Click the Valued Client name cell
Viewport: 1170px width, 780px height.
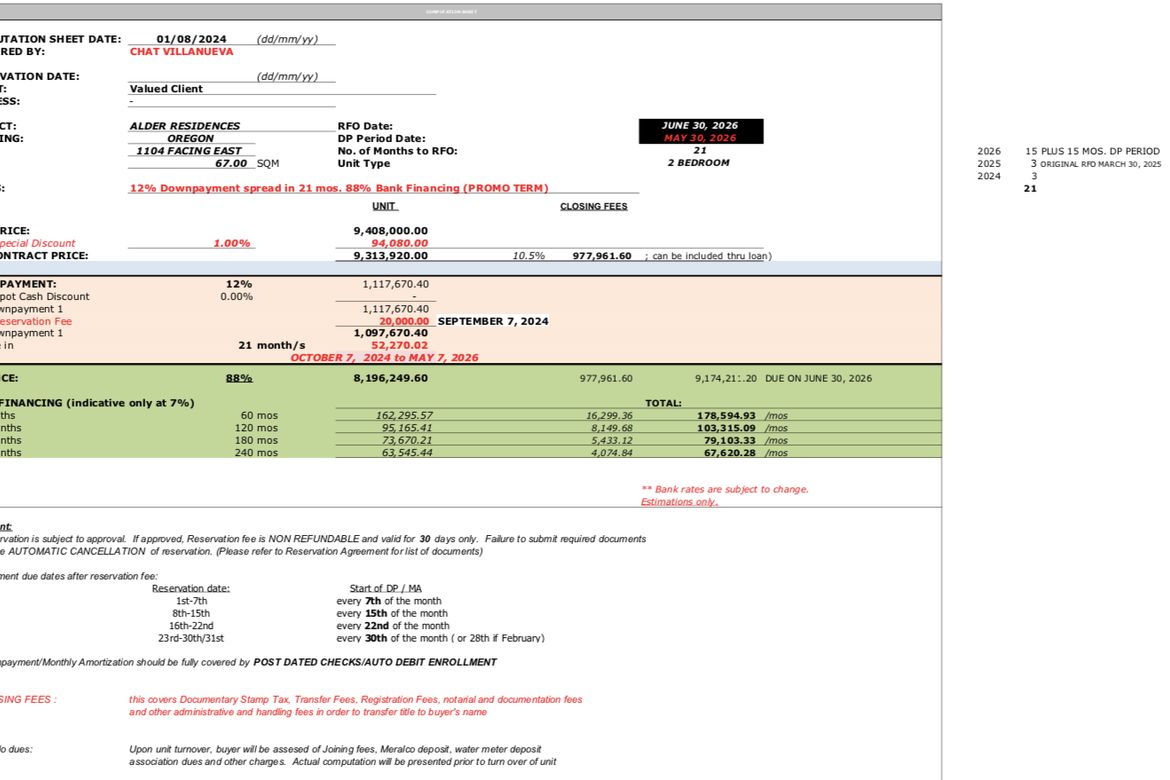166,89
